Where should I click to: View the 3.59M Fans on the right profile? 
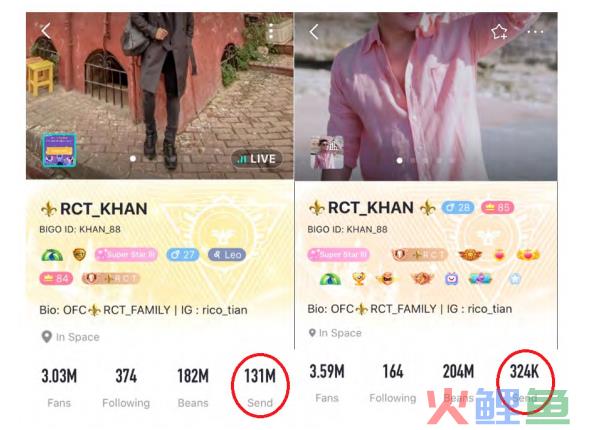tap(327, 383)
